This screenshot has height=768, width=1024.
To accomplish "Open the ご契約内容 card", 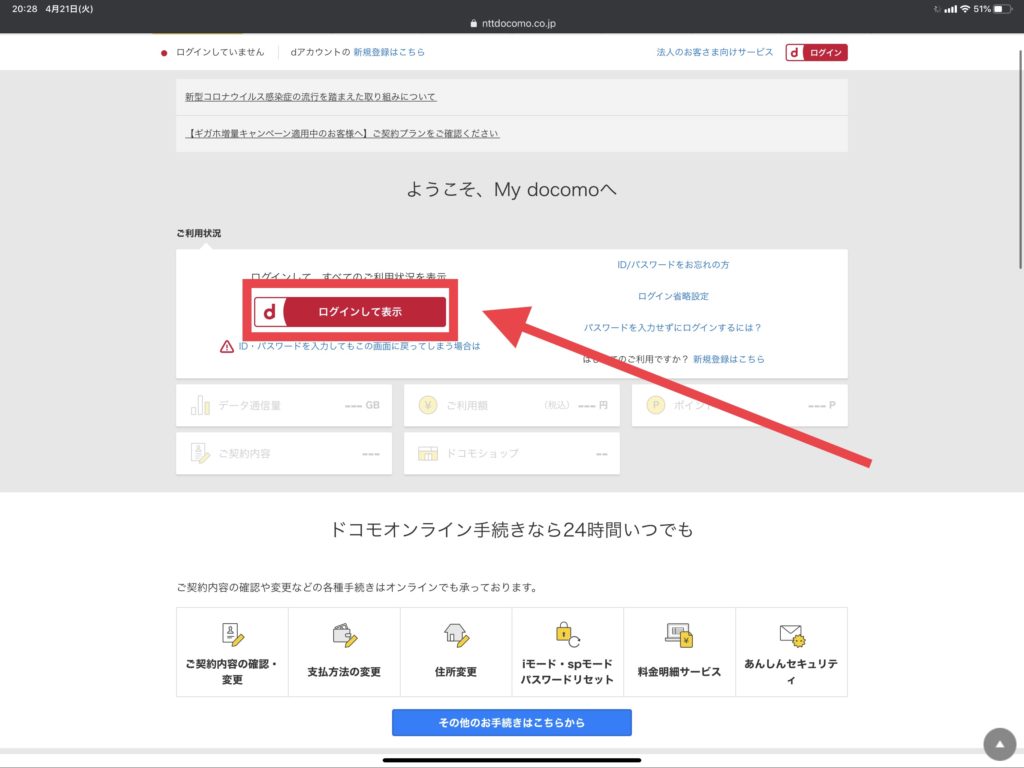I will [284, 453].
